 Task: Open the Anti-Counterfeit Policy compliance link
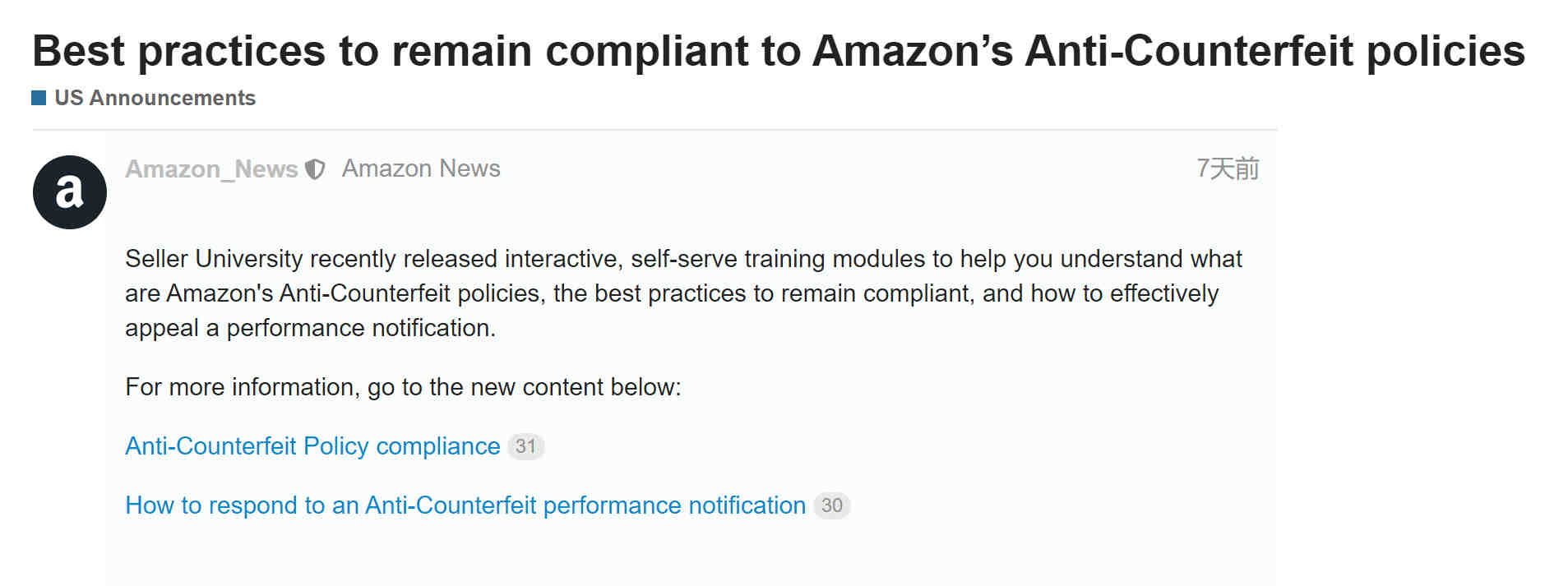point(312,446)
